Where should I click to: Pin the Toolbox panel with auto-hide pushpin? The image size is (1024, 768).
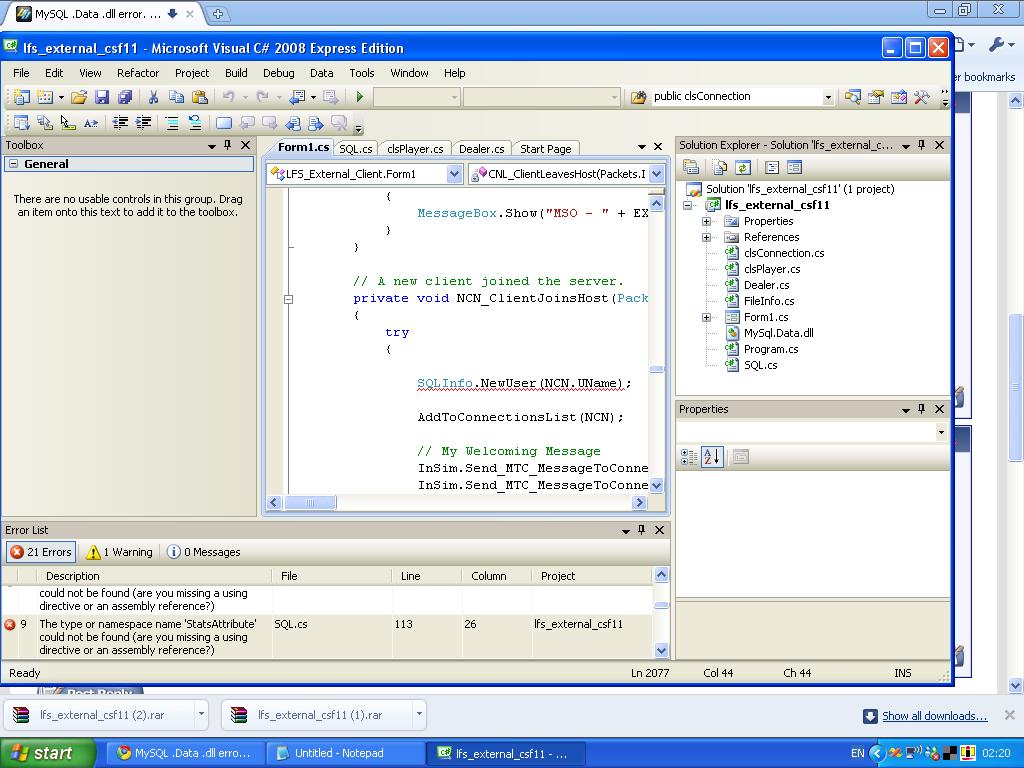[227, 145]
